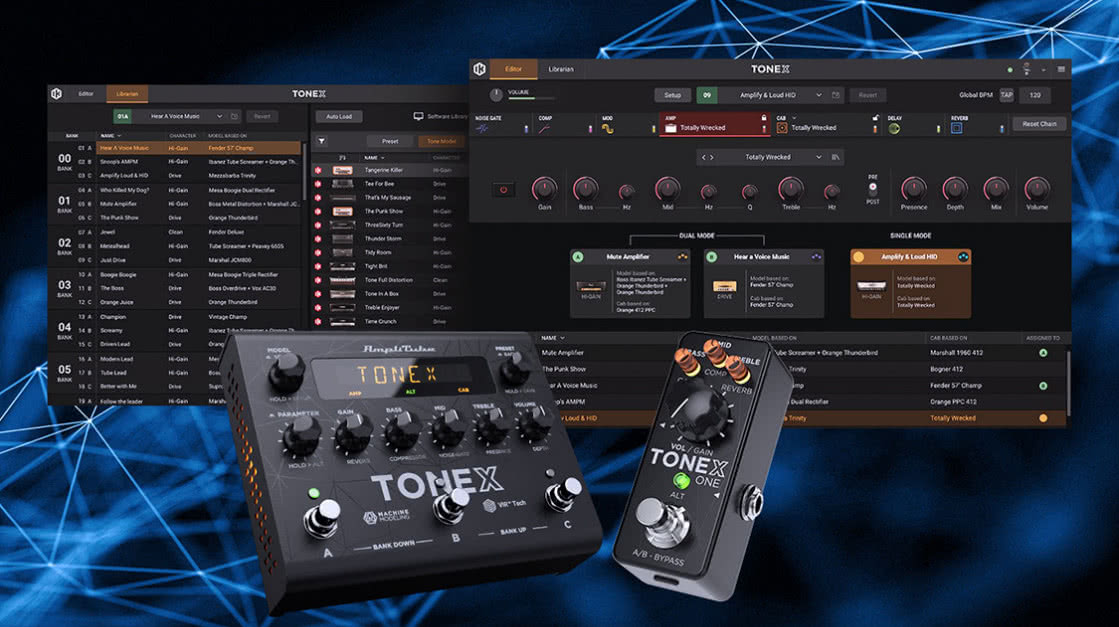
Task: Open the Mod effect block wave icon
Action: click(607, 128)
